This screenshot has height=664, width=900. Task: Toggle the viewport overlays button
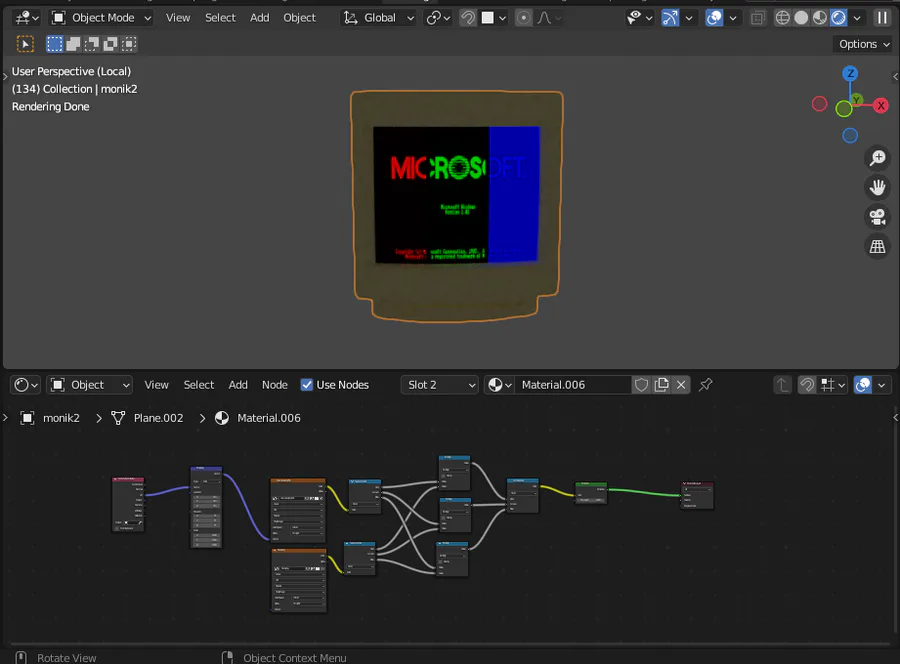coord(714,18)
